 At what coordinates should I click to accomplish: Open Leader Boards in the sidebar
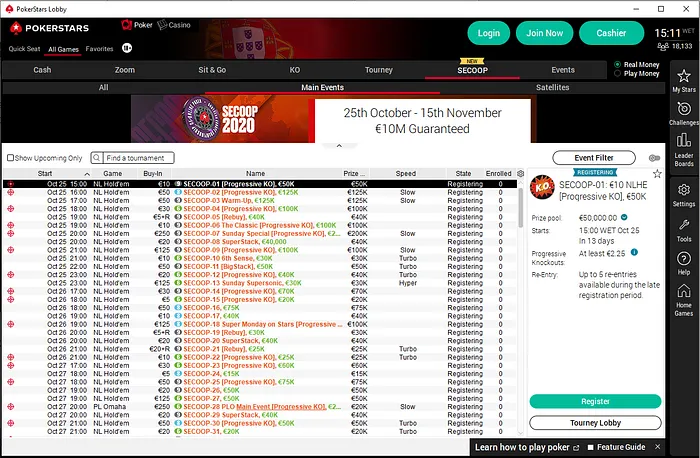(683, 150)
